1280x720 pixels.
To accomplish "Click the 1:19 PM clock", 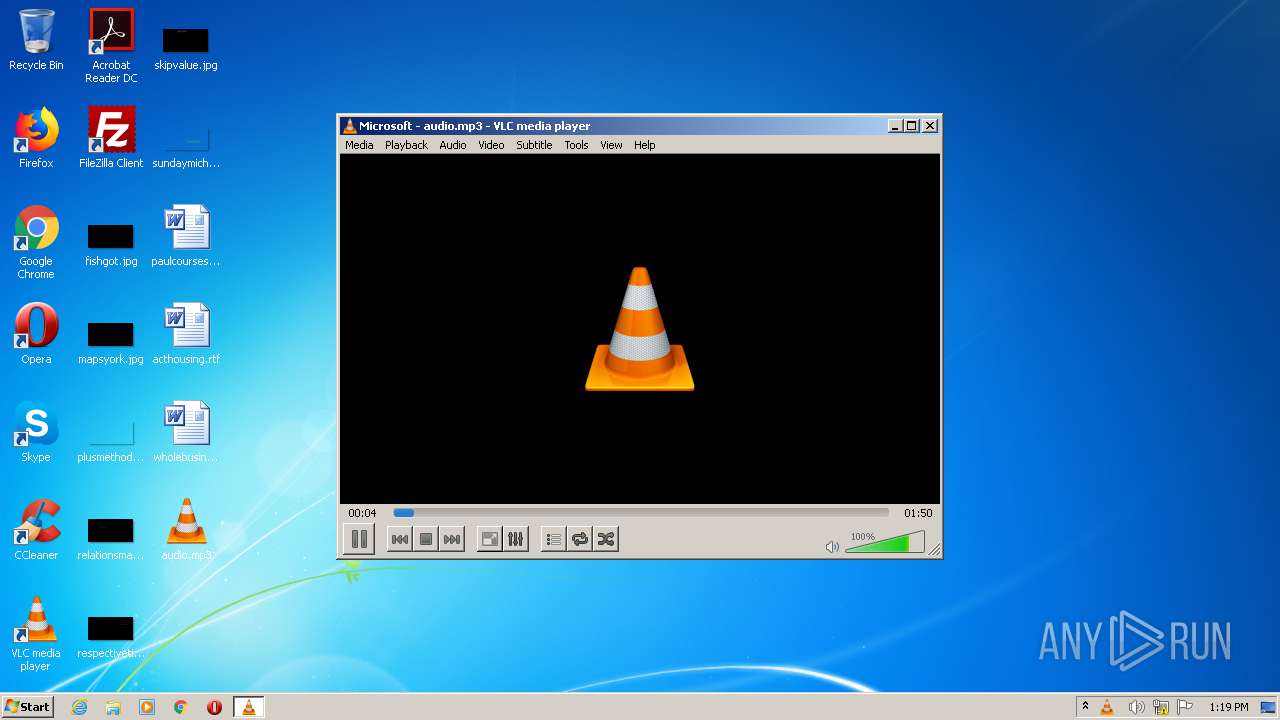I will 1228,707.
